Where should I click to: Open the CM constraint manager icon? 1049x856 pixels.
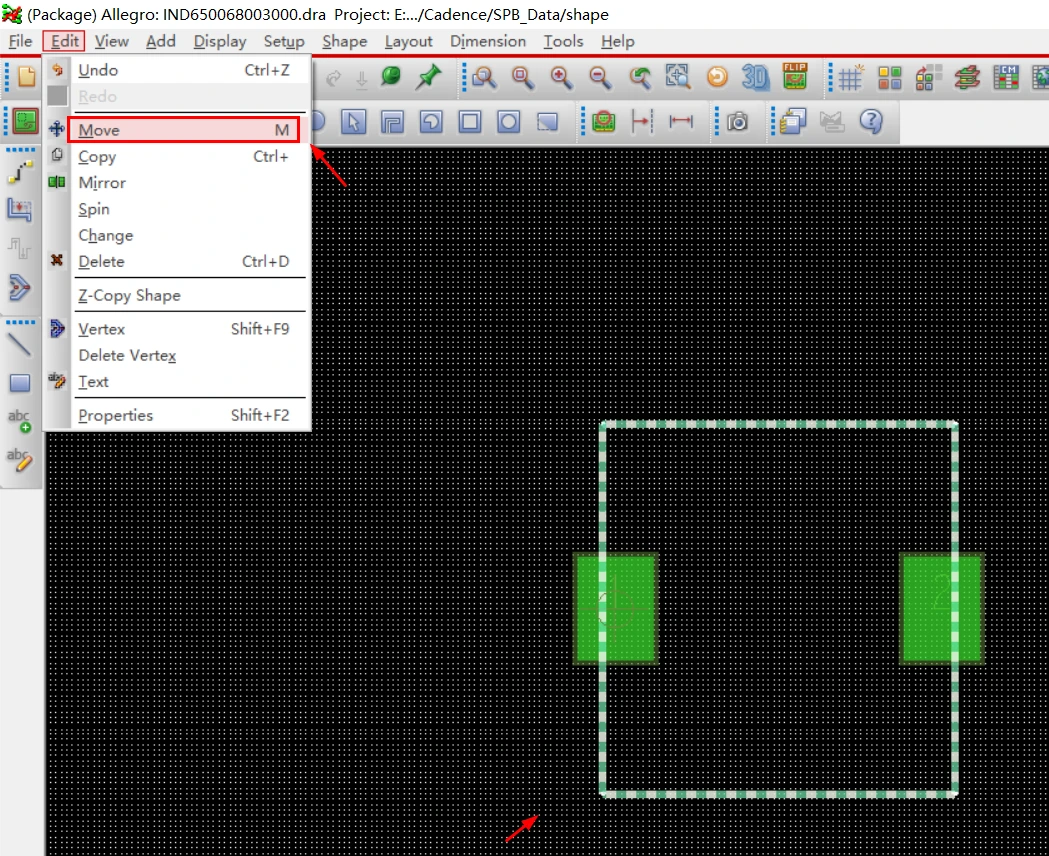tap(1006, 78)
